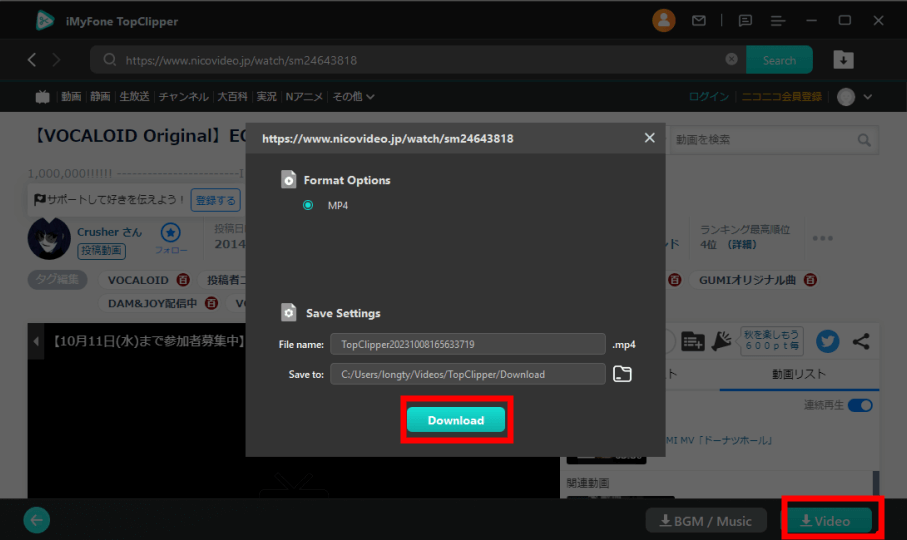Click the Save to path field
This screenshot has height=540, width=907.
(467, 374)
